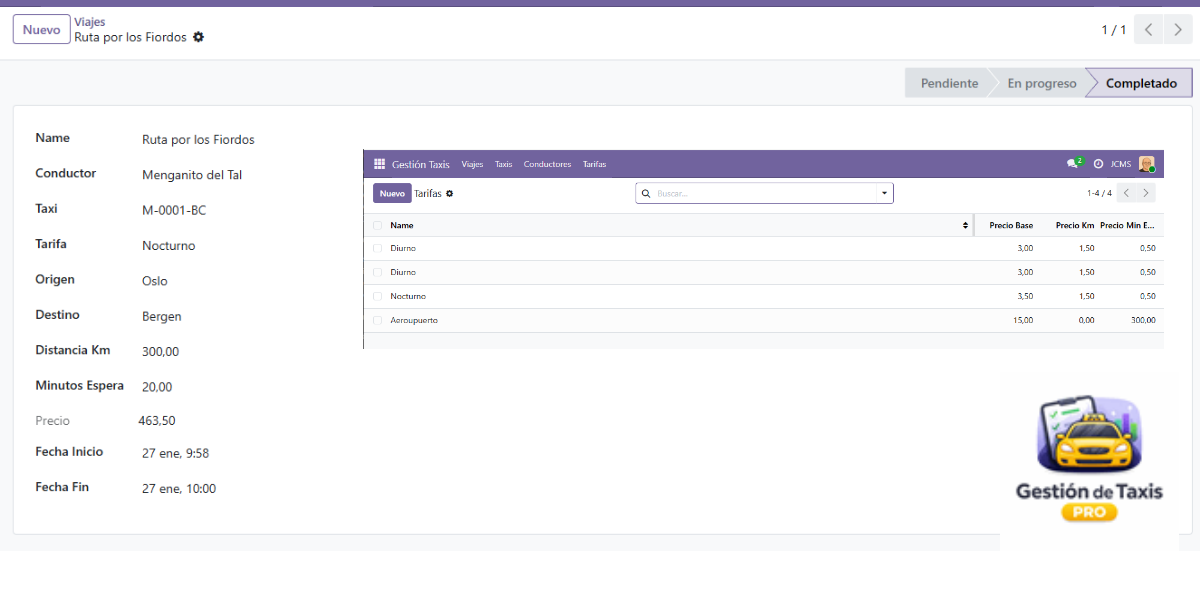Expand the search options dropdown arrow
This screenshot has height=600, width=1200.
pyautogui.click(x=884, y=193)
